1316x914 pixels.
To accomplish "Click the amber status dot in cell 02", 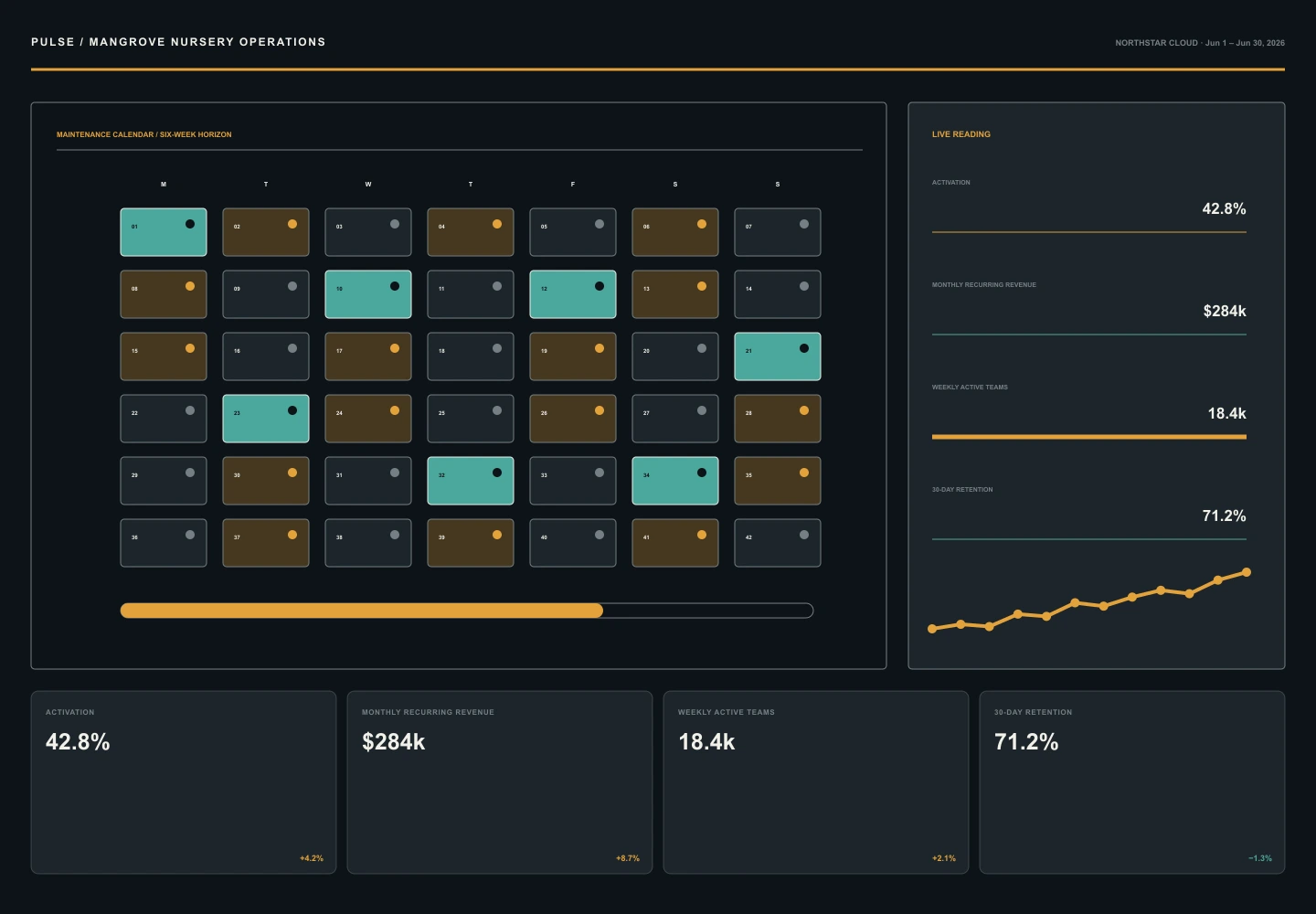I will (292, 224).
